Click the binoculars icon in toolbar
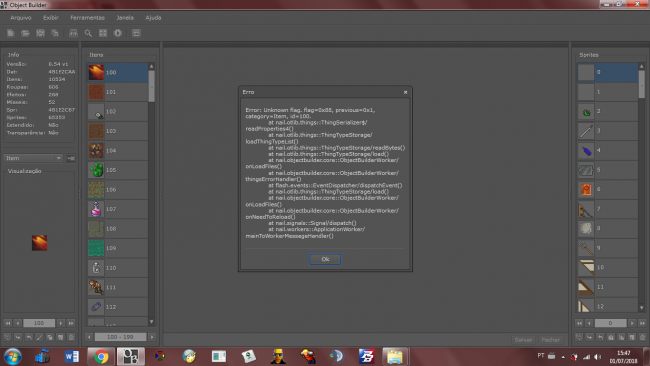 tap(73, 33)
